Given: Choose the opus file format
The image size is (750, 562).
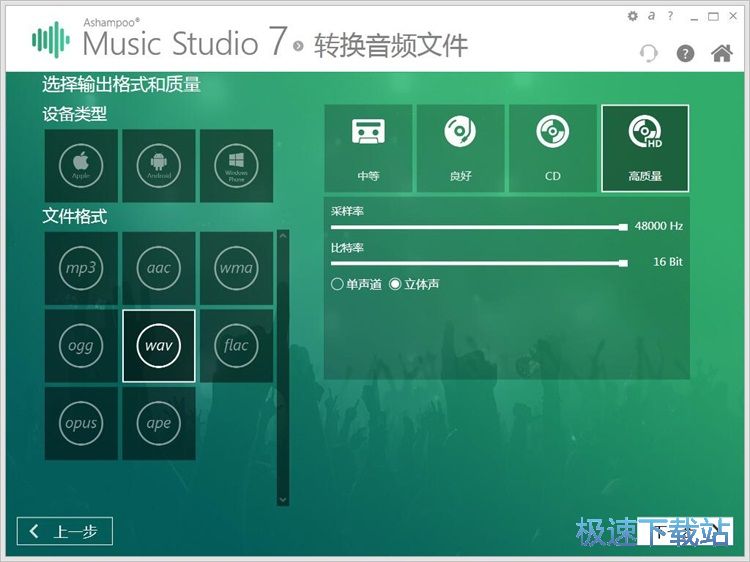Looking at the screenshot, I should click(81, 423).
